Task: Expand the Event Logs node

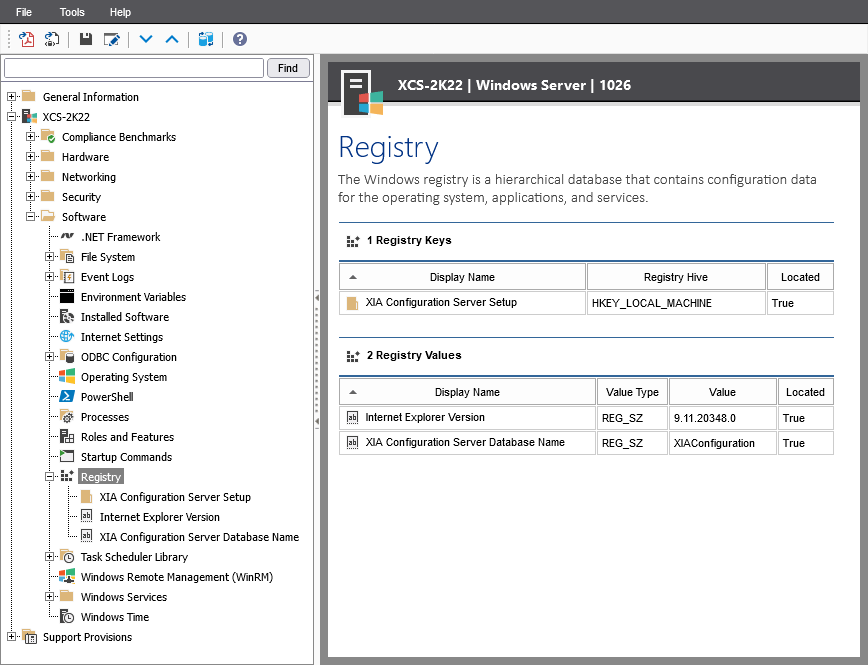Action: point(49,276)
